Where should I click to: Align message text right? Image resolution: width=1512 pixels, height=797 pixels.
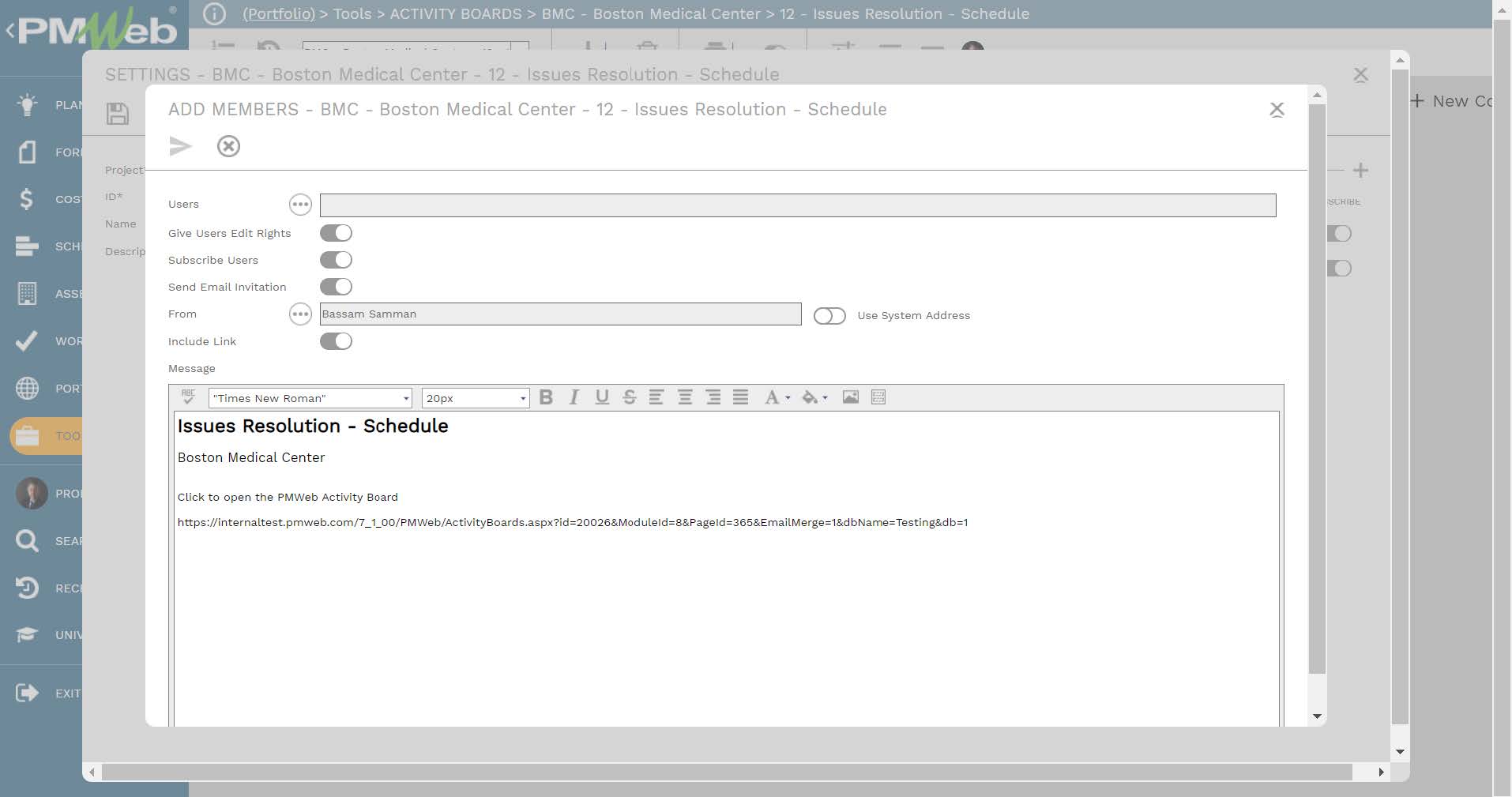point(713,397)
